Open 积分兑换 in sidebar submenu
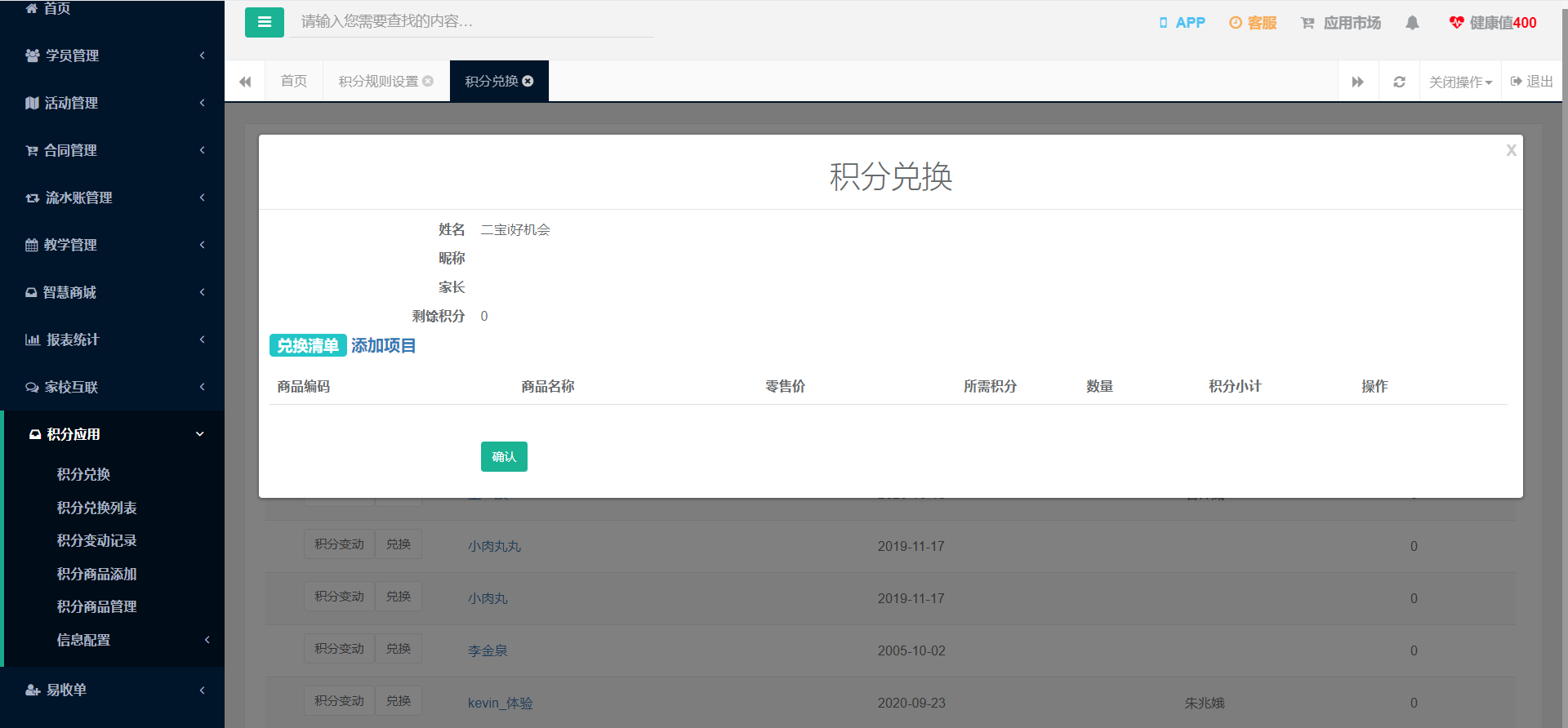 83,474
